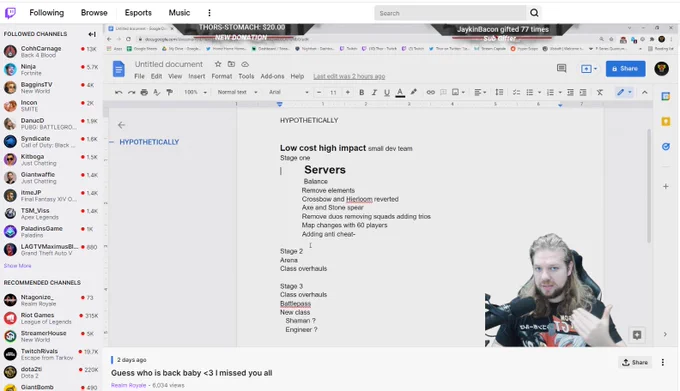The height and width of the screenshot is (391, 680).
Task: Increase the paragraph indent
Action: pos(583,92)
